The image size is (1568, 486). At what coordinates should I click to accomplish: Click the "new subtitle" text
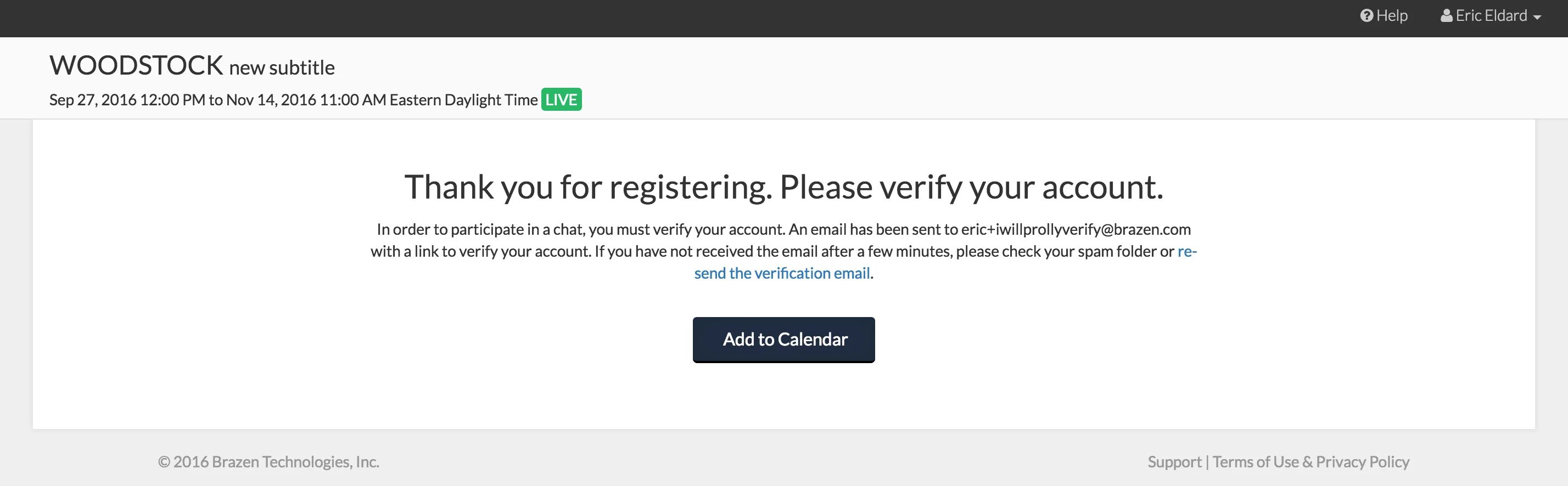(281, 67)
